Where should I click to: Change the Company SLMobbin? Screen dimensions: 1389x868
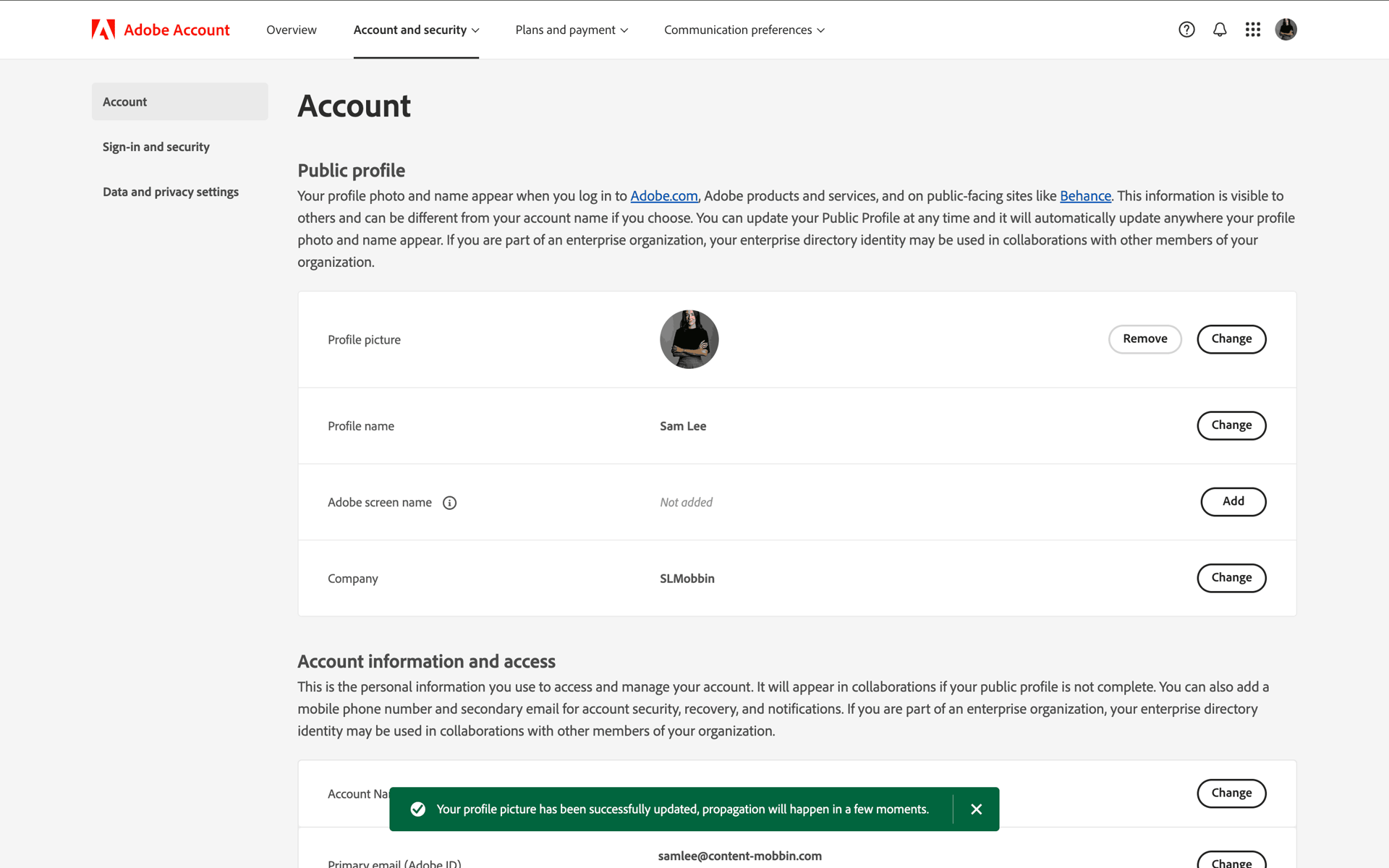[x=1231, y=578]
